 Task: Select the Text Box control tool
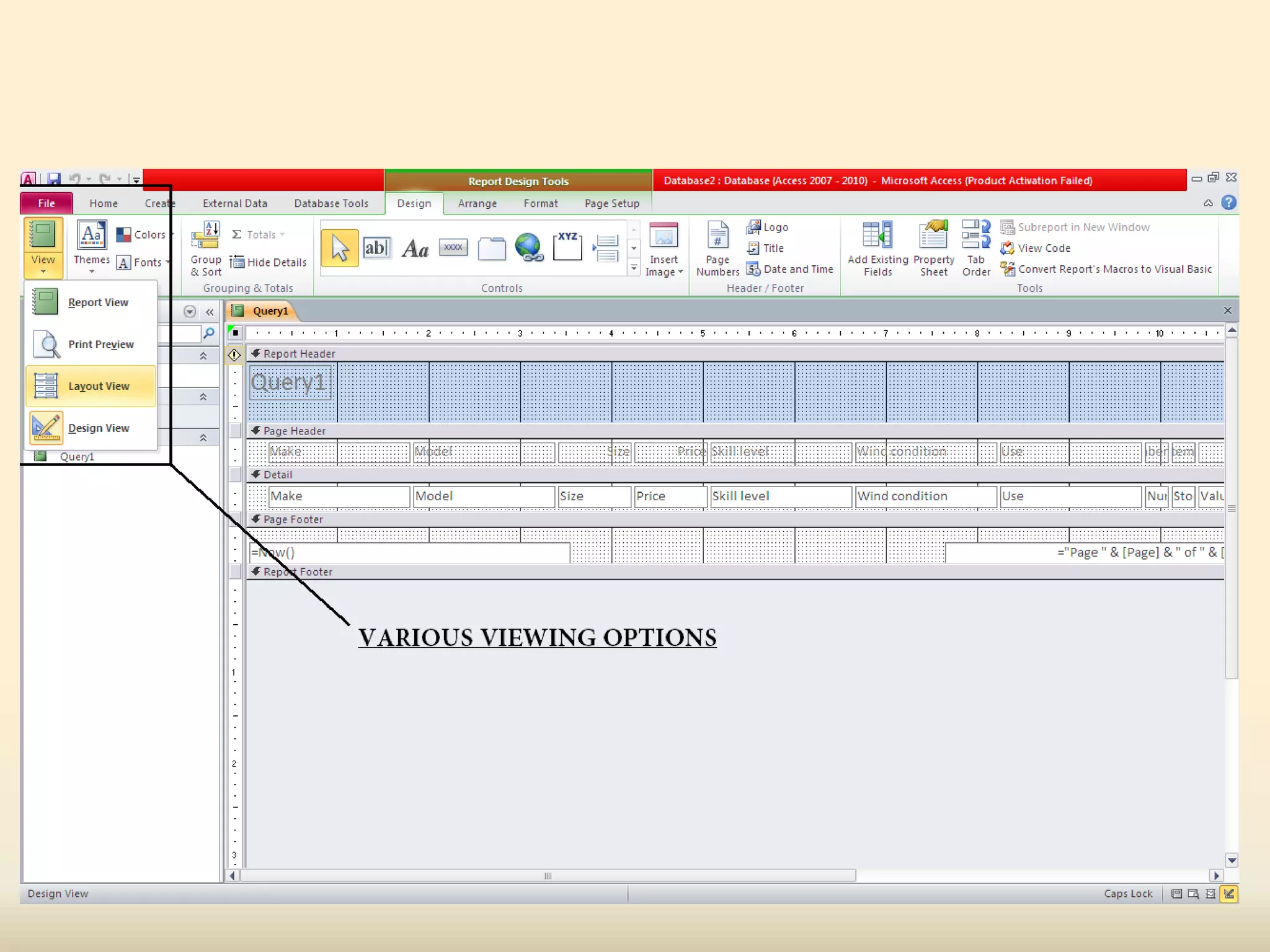coord(376,248)
